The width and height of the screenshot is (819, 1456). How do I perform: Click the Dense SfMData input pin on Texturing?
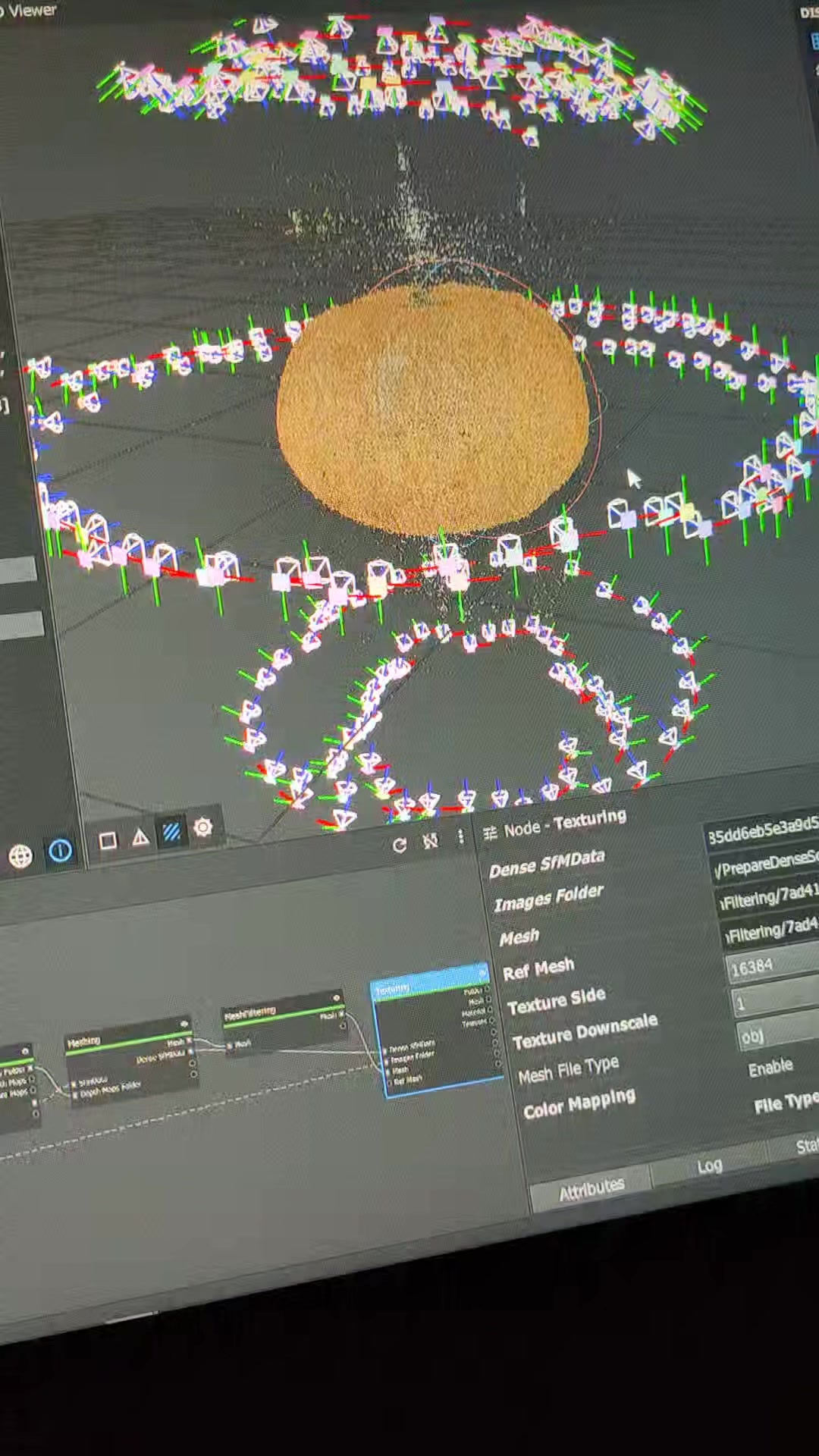[384, 1051]
